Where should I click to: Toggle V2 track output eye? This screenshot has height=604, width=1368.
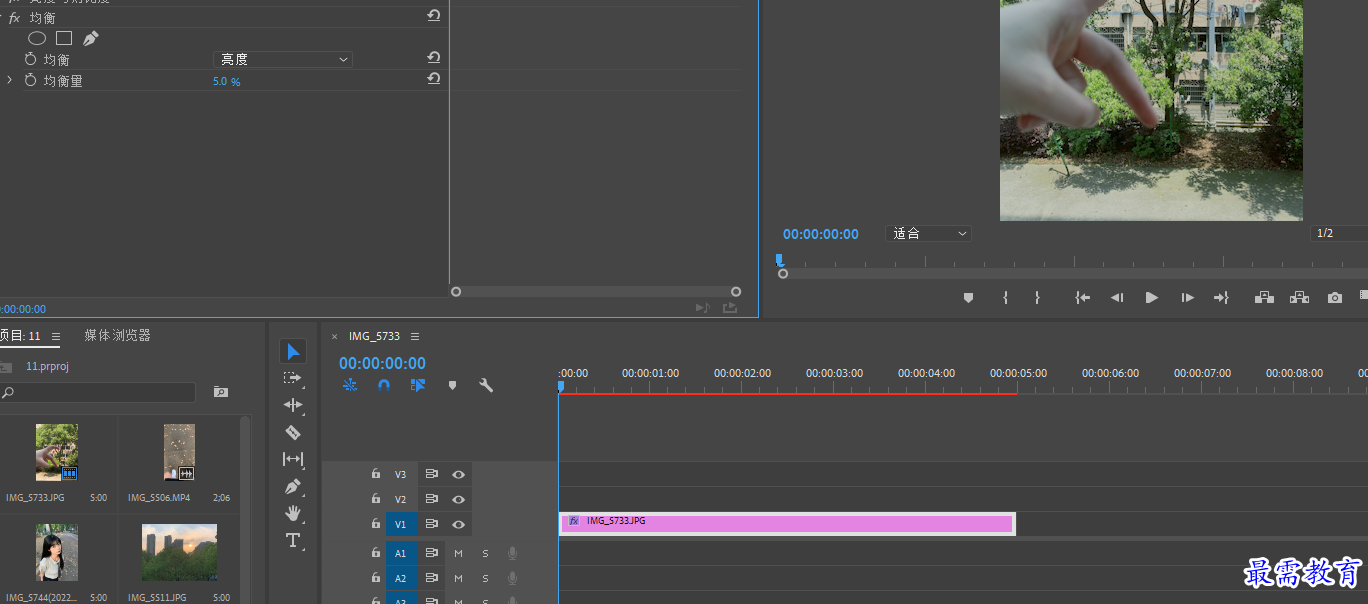tap(458, 499)
